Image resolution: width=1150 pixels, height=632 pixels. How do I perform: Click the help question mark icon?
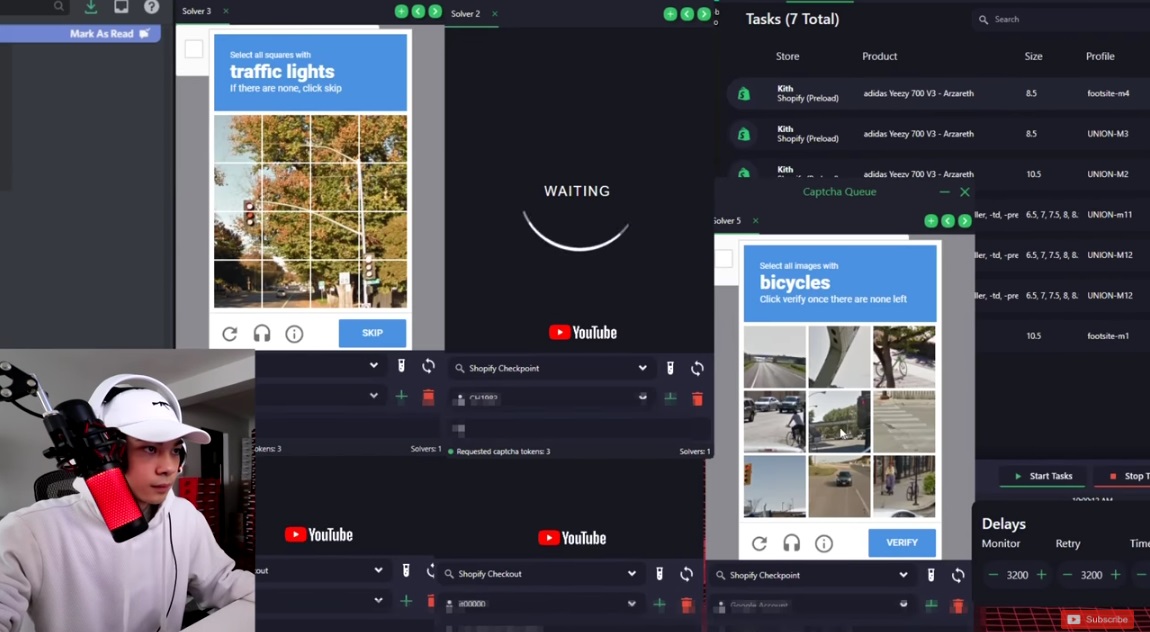point(151,7)
